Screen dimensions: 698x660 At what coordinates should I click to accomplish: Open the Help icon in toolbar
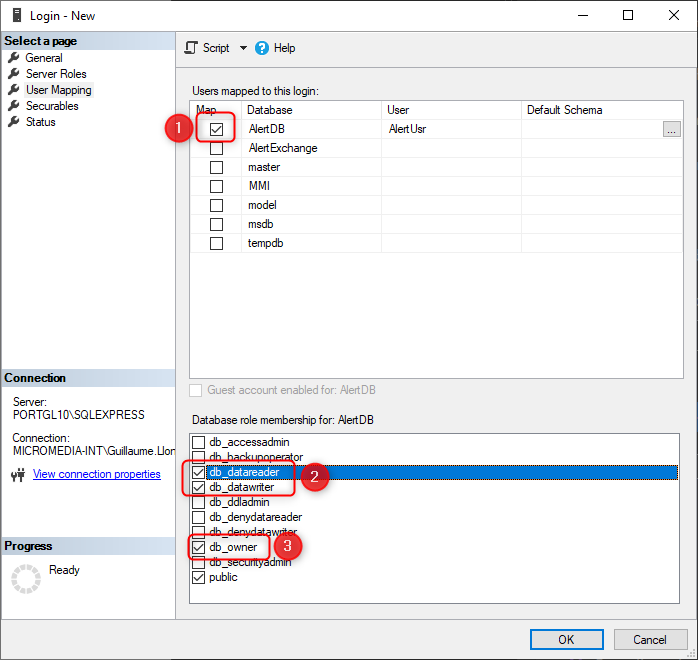263,48
